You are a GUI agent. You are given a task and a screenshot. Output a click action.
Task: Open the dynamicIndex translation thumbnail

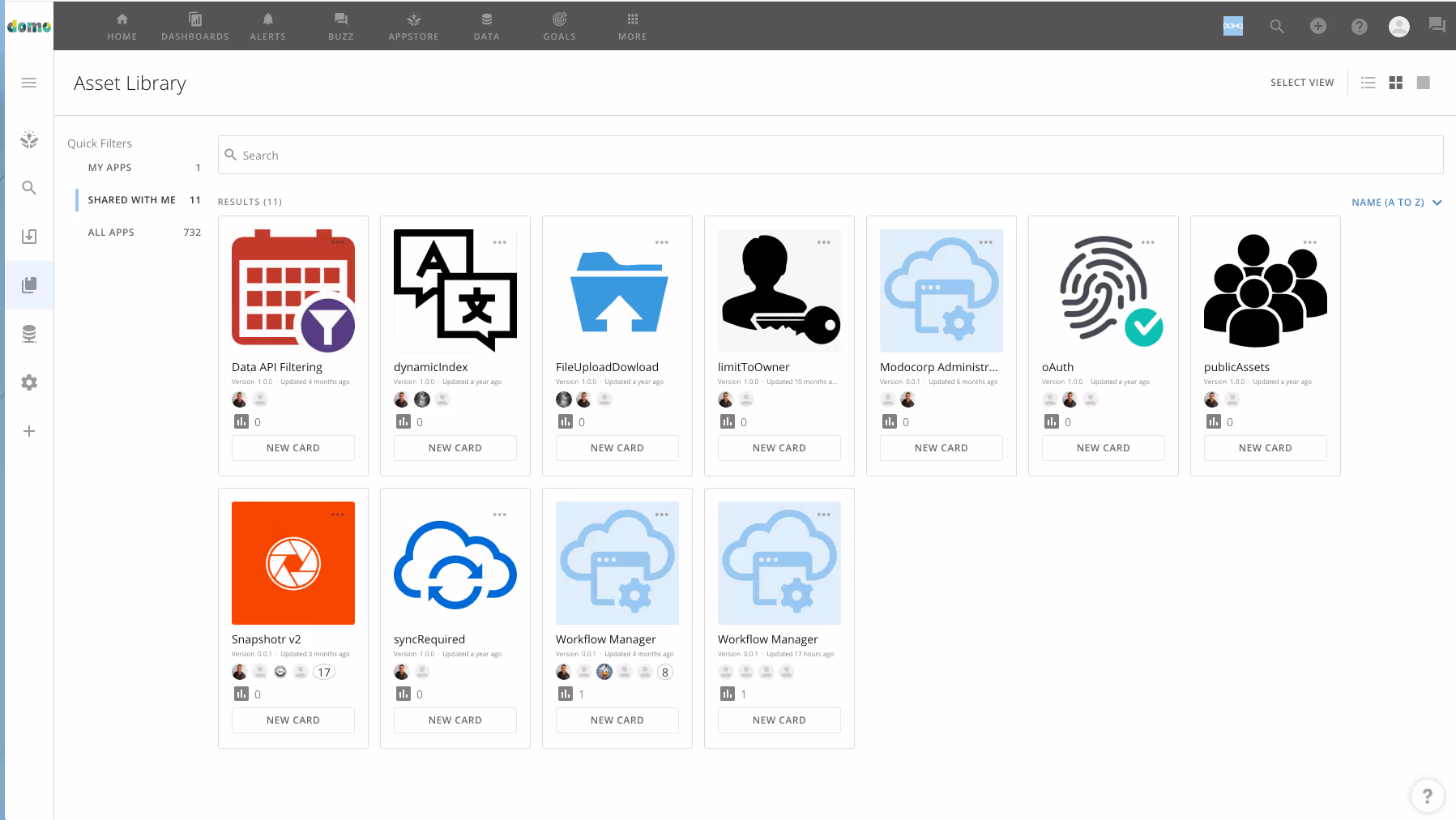[455, 291]
